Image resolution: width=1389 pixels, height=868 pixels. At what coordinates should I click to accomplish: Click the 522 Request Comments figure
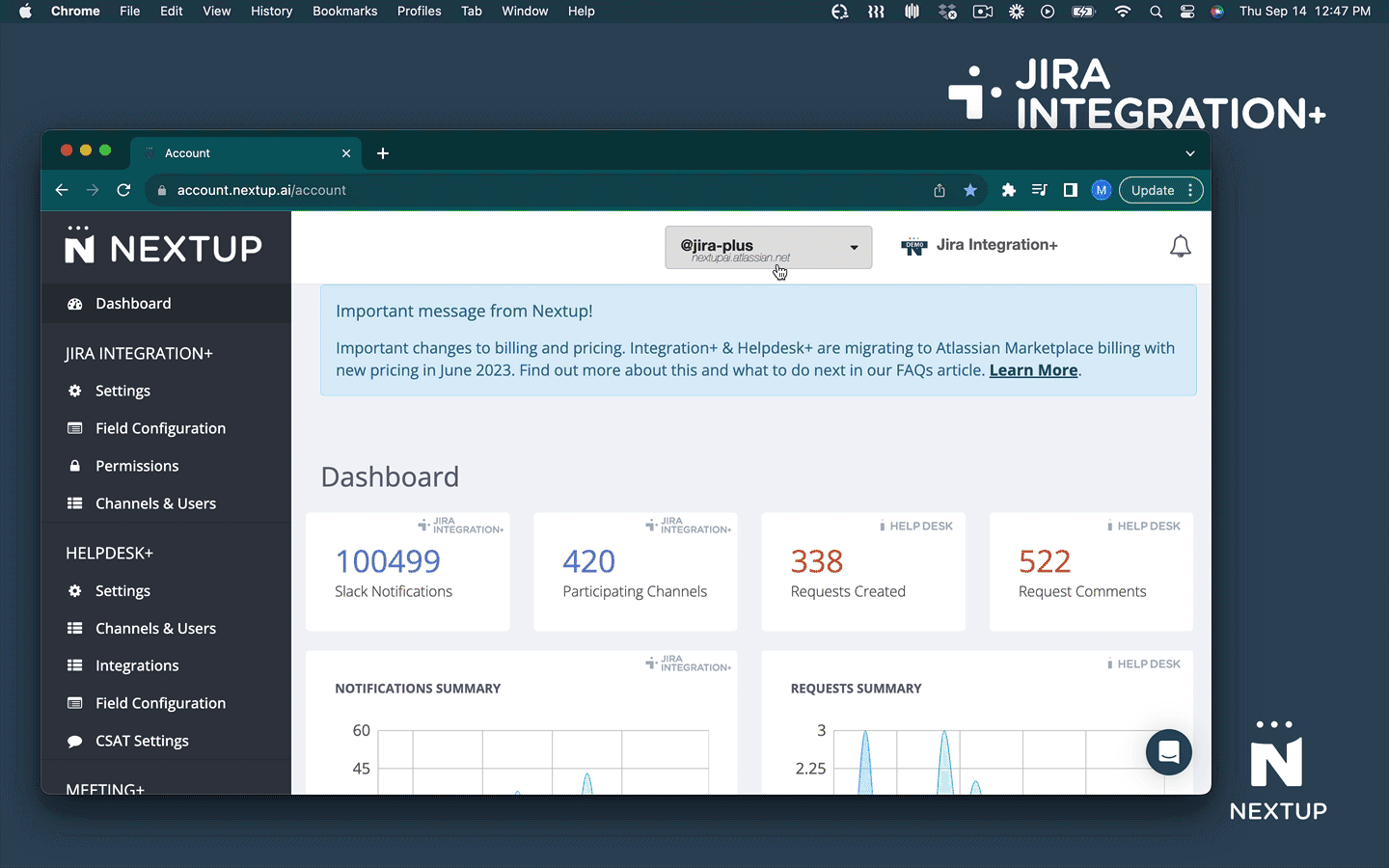coord(1045,561)
